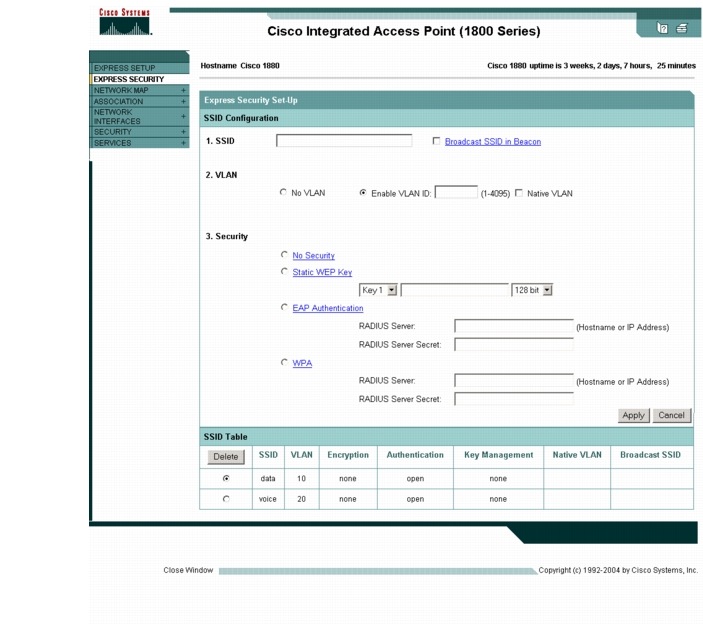Expand the Association menu plus
The height and width of the screenshot is (633, 703).
[183, 101]
